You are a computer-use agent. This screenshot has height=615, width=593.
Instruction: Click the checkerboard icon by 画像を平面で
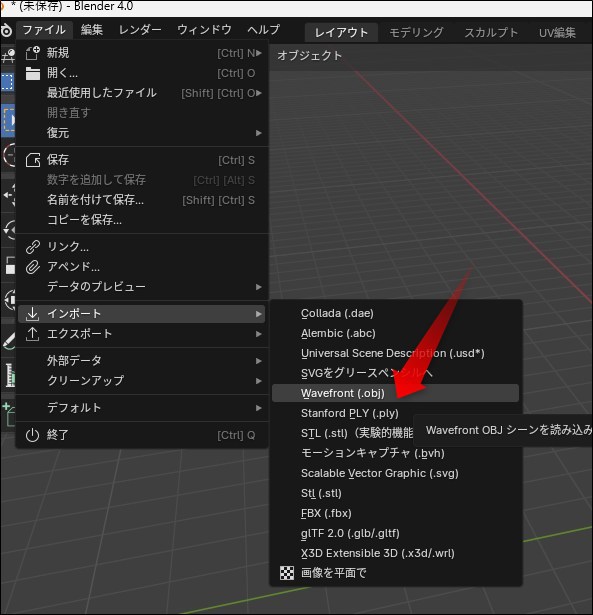pos(287,573)
